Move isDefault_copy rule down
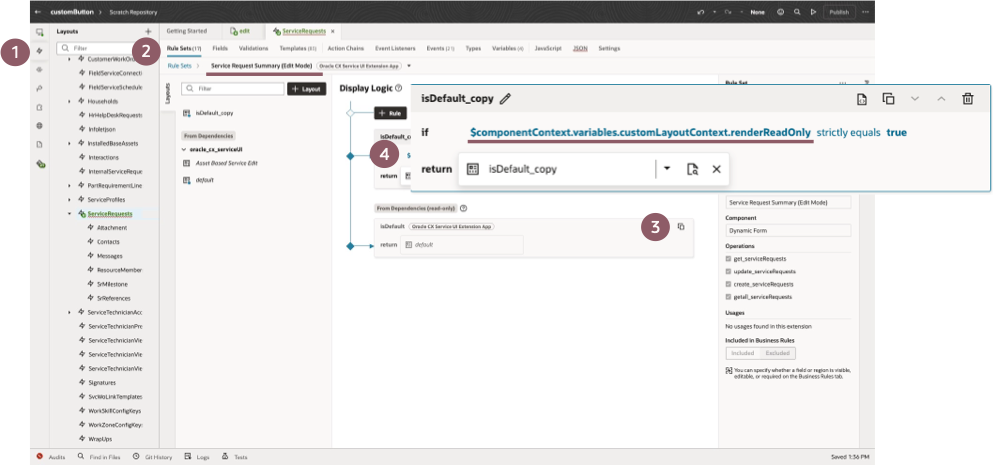 [914, 99]
